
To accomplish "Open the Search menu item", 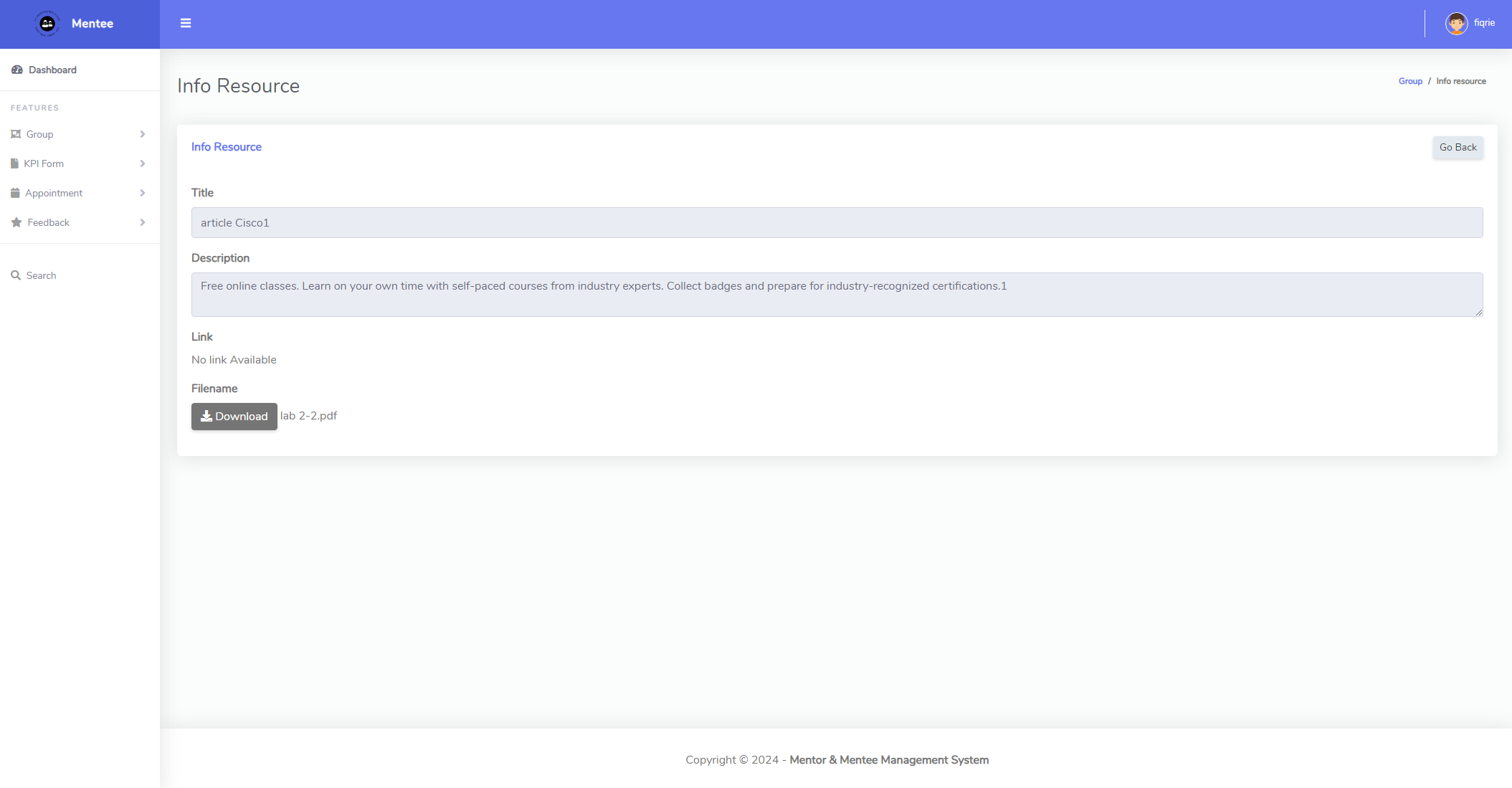I will (x=41, y=275).
